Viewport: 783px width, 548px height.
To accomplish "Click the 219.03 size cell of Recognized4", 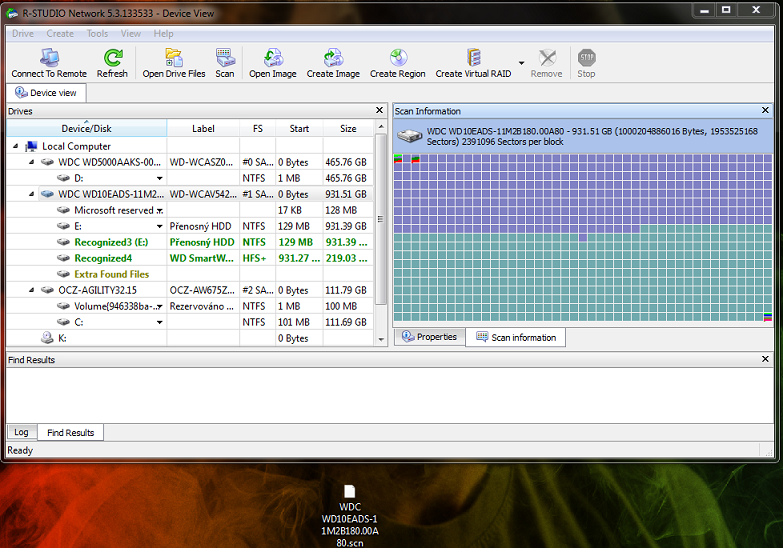I will [347, 258].
